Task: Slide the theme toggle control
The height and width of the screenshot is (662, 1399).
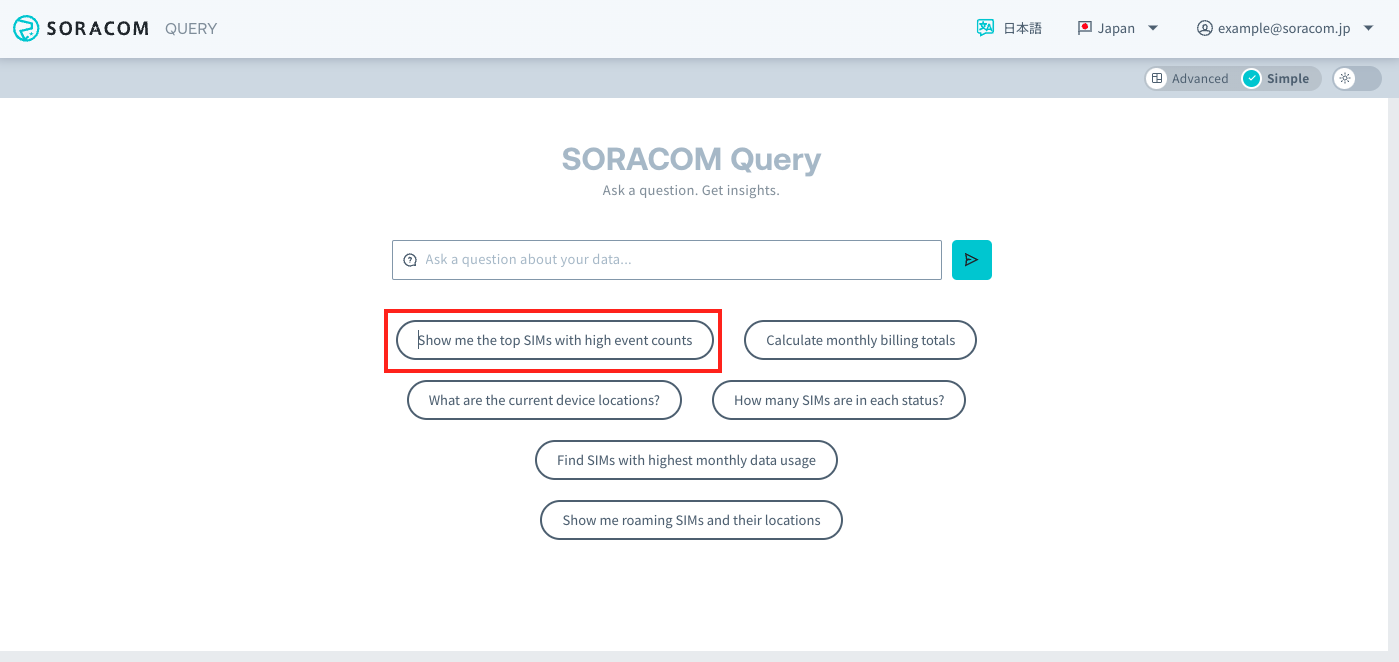Action: point(1356,77)
